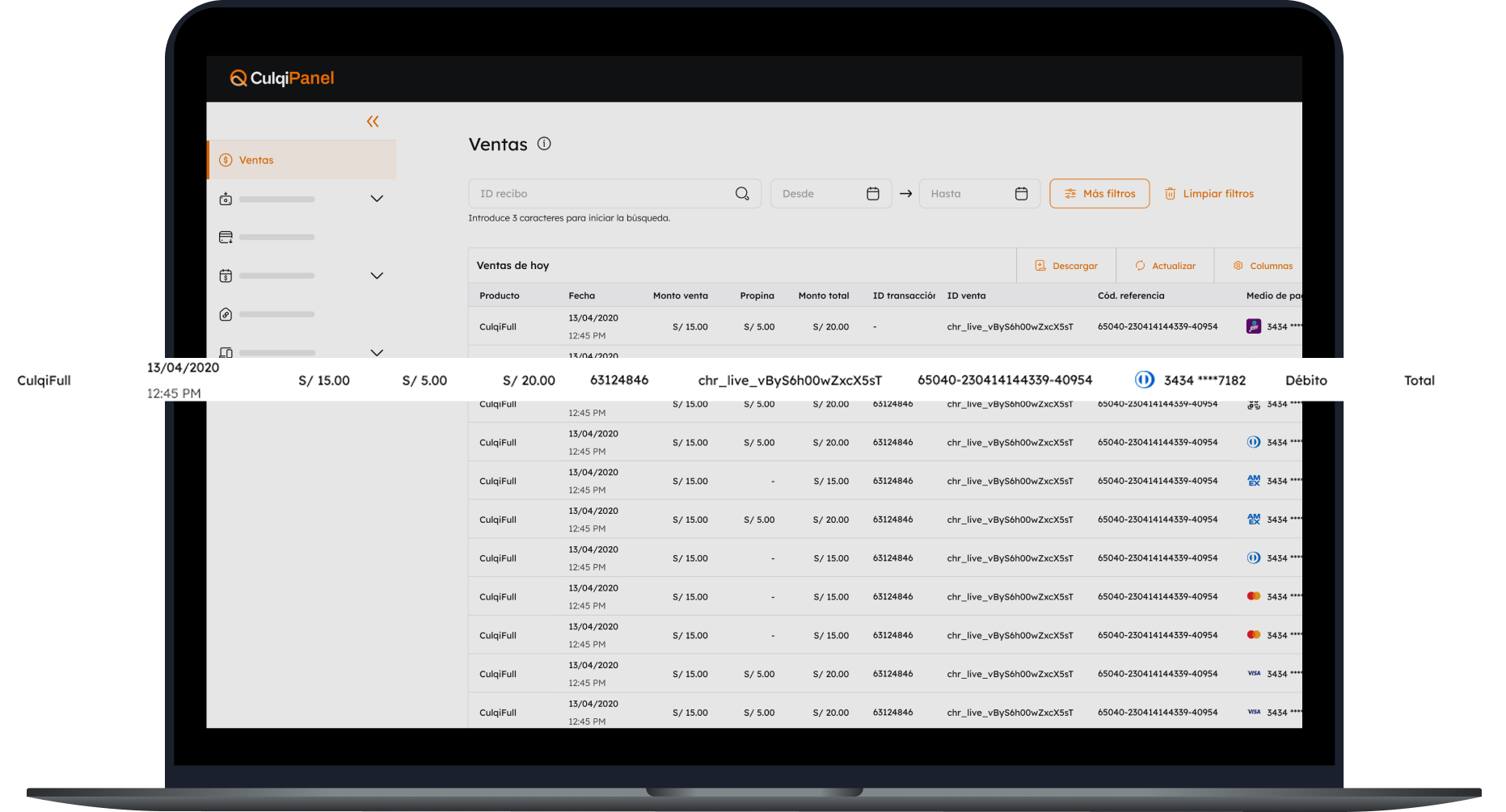Open the Desde calendar icon
Viewport: 1506px width, 812px height.
point(873,194)
